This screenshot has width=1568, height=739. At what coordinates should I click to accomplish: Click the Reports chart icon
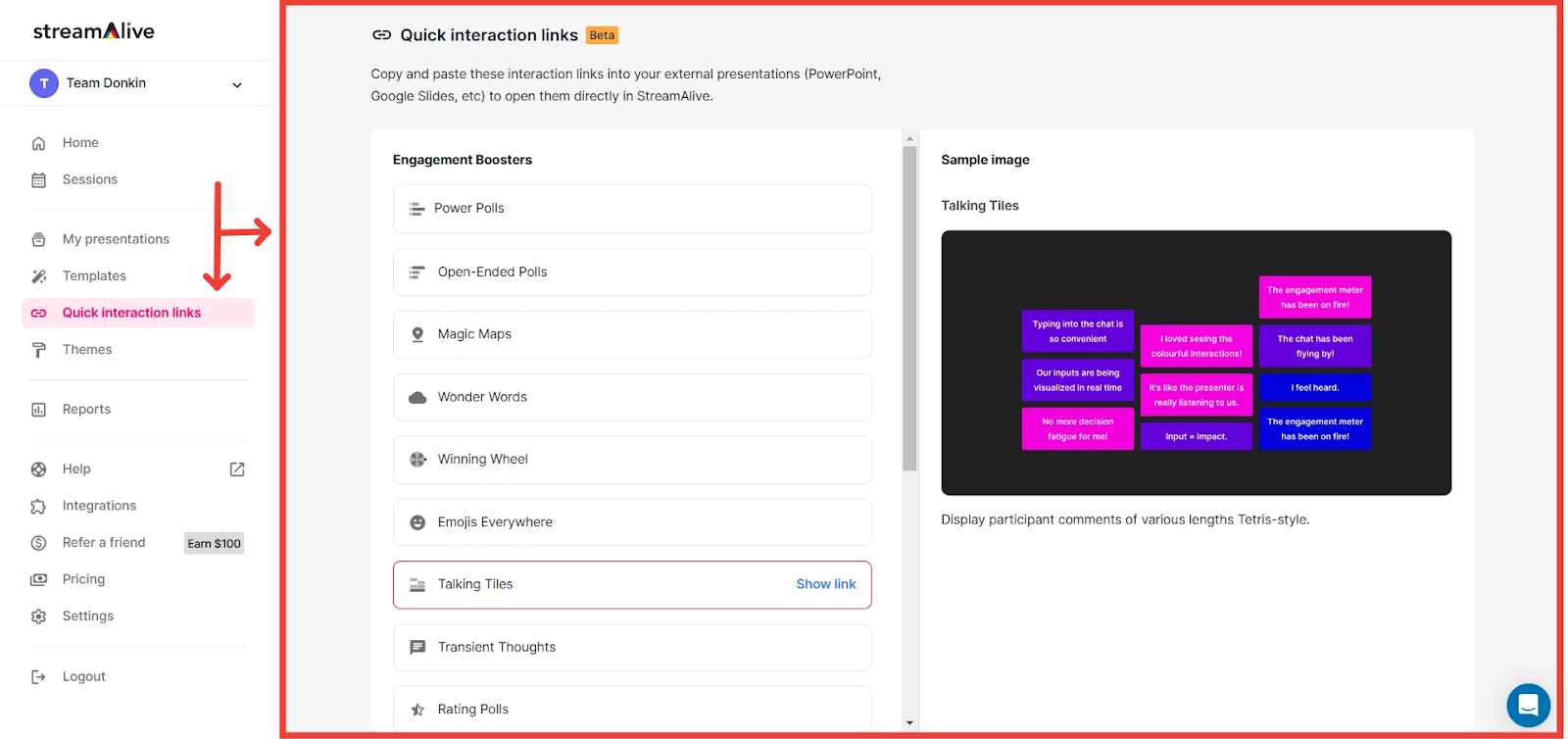[39, 410]
